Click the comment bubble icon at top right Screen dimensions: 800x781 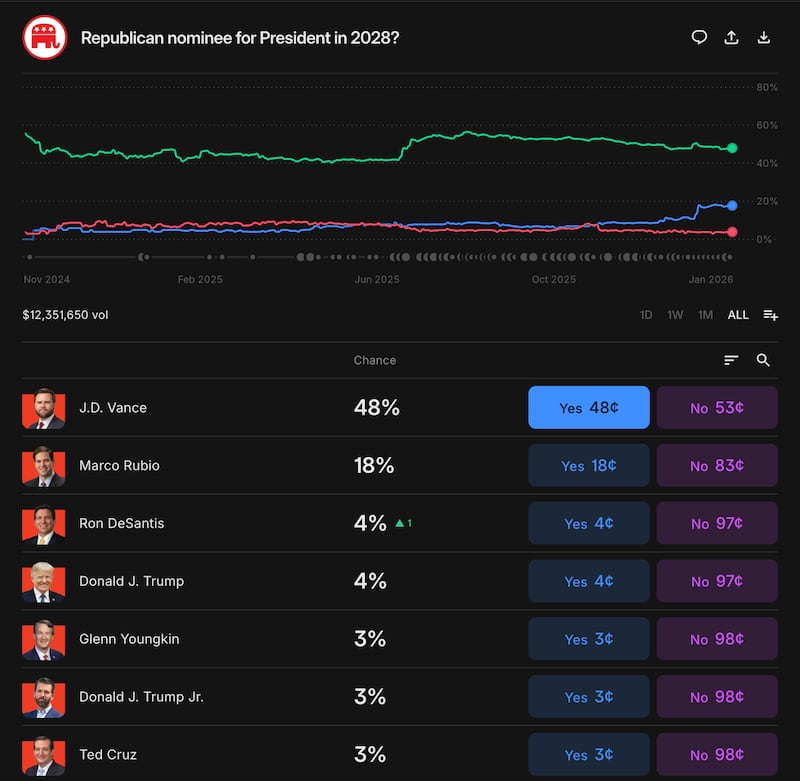[x=699, y=37]
